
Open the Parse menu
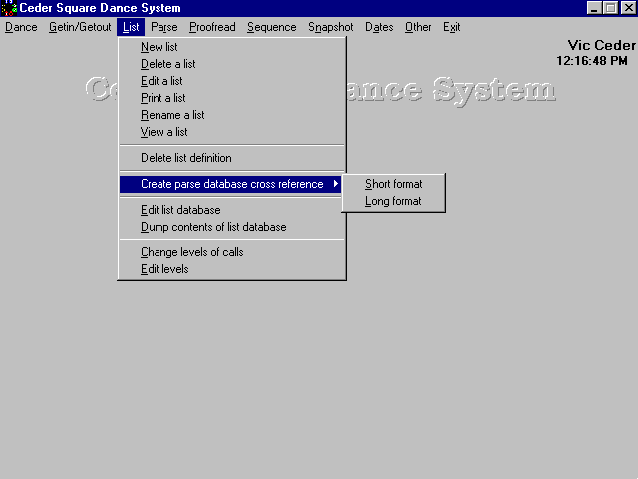click(x=164, y=27)
